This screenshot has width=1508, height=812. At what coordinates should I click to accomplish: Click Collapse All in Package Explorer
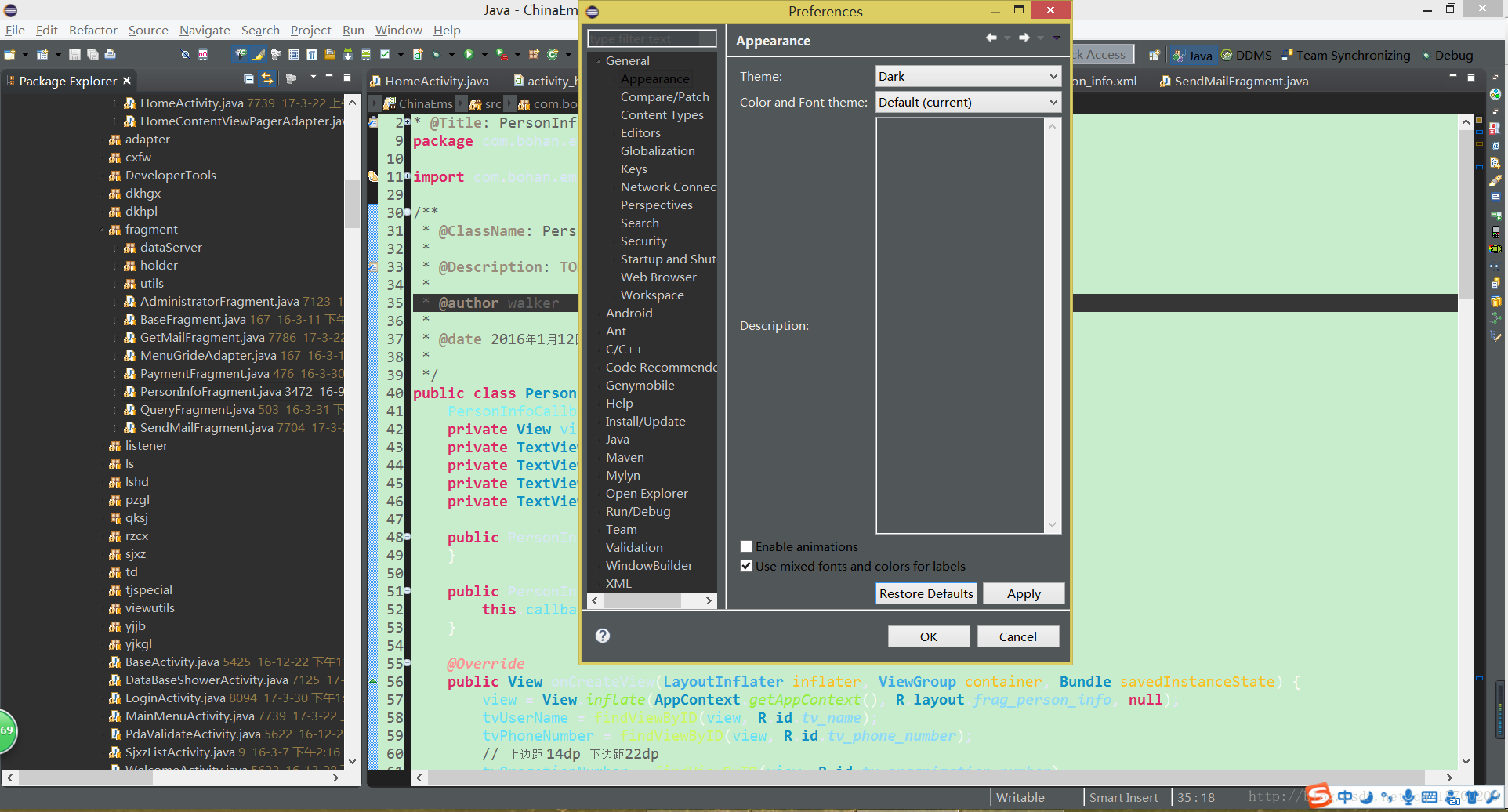[248, 79]
